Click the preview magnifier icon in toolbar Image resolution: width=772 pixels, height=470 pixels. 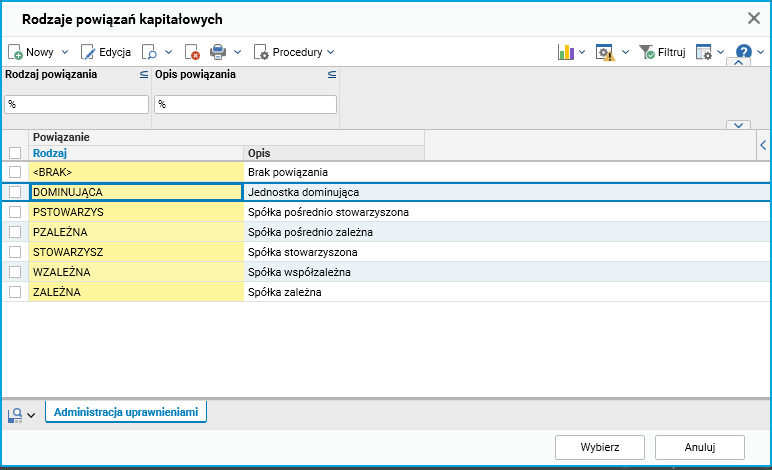[149, 52]
